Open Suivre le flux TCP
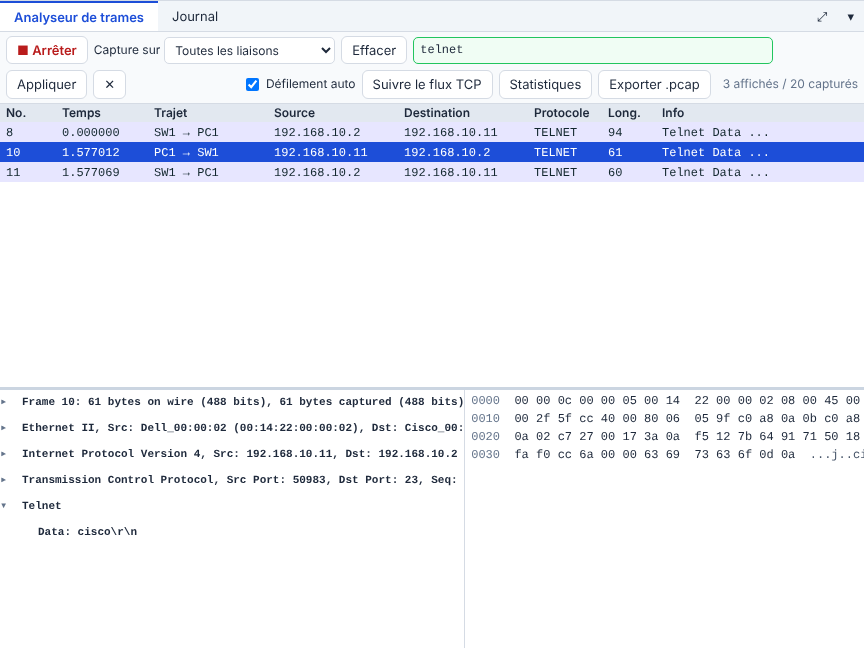Image resolution: width=864 pixels, height=648 pixels. 427,84
